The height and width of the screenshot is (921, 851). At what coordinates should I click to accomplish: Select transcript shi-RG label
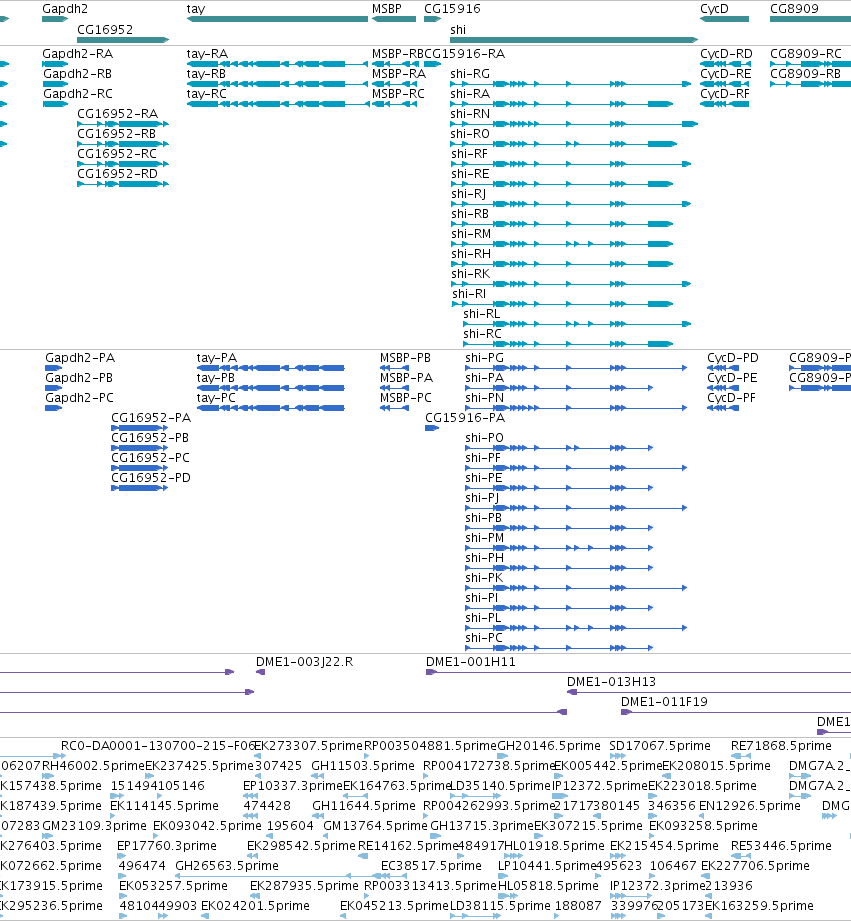(470, 73)
